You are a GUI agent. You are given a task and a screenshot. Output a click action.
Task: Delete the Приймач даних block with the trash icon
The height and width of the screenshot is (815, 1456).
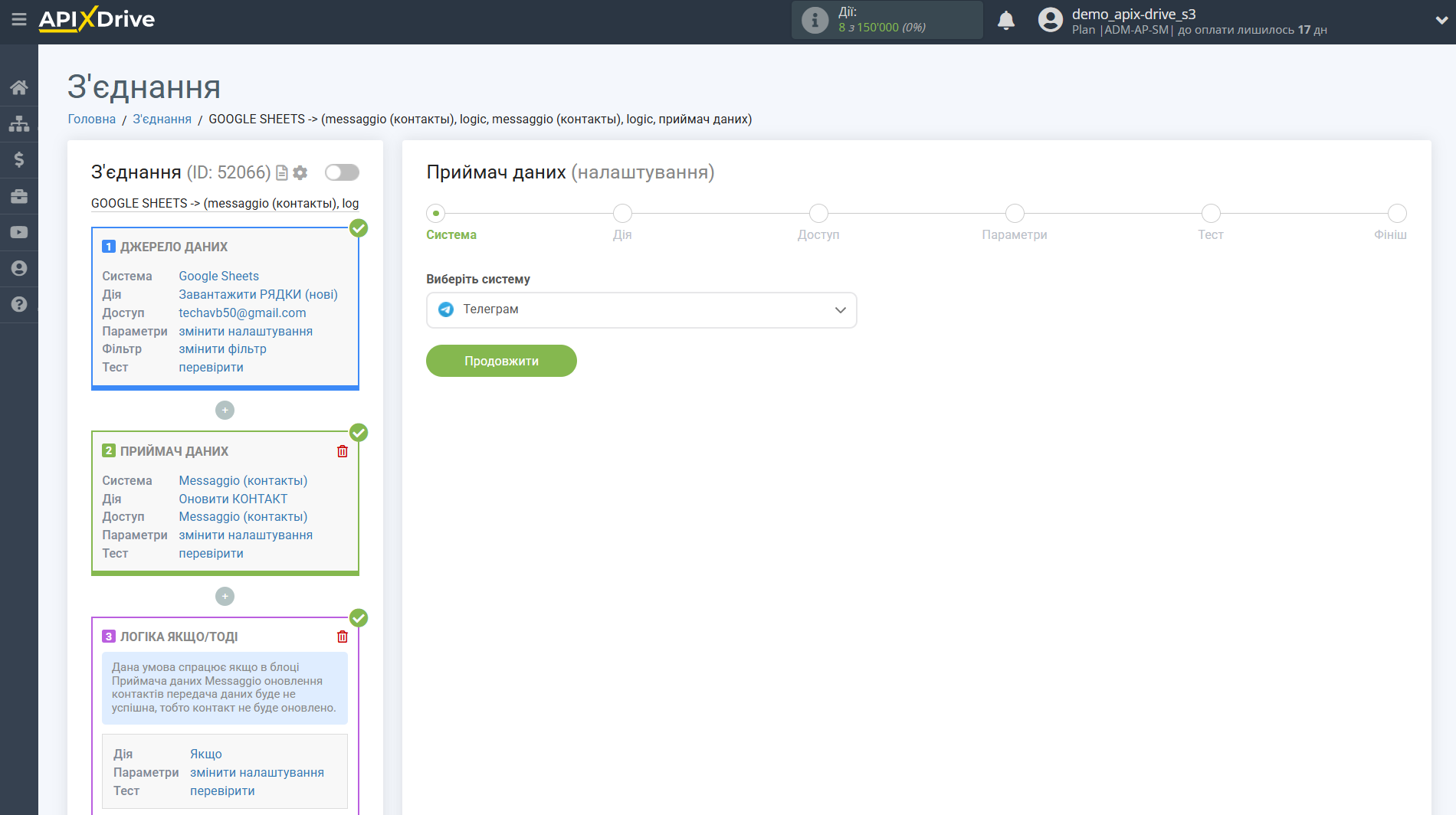(x=343, y=451)
